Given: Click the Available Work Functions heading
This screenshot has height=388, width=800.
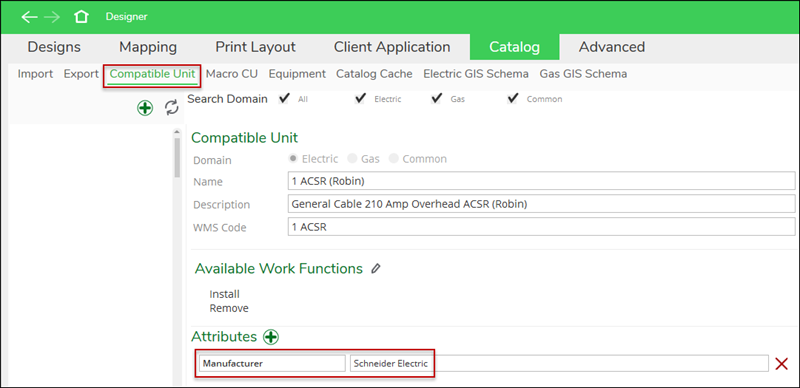Looking at the screenshot, I should (x=279, y=269).
